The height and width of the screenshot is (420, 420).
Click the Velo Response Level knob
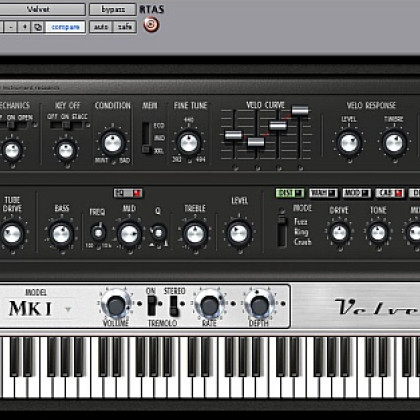(x=349, y=142)
